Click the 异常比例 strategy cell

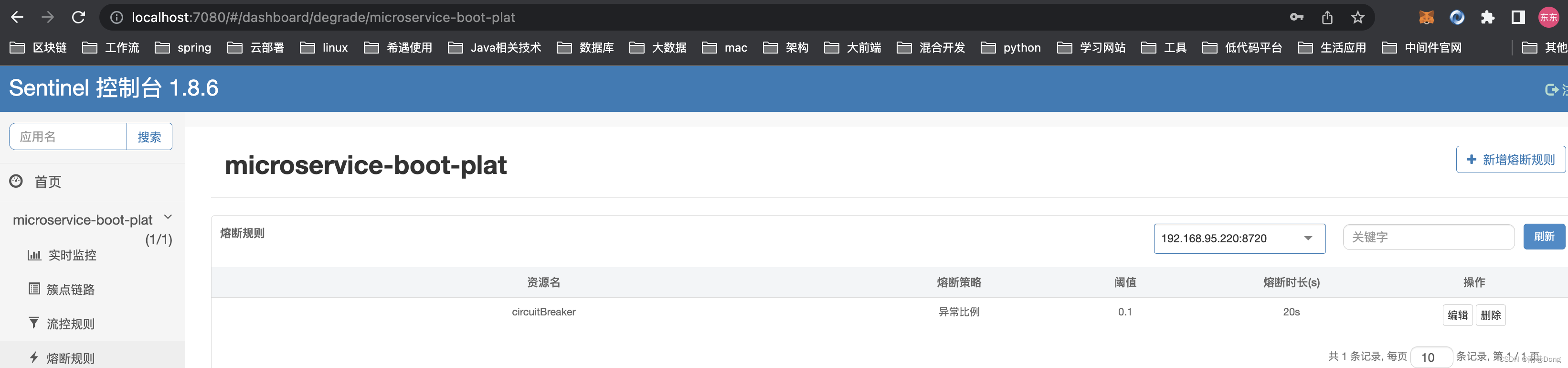pyautogui.click(x=959, y=312)
